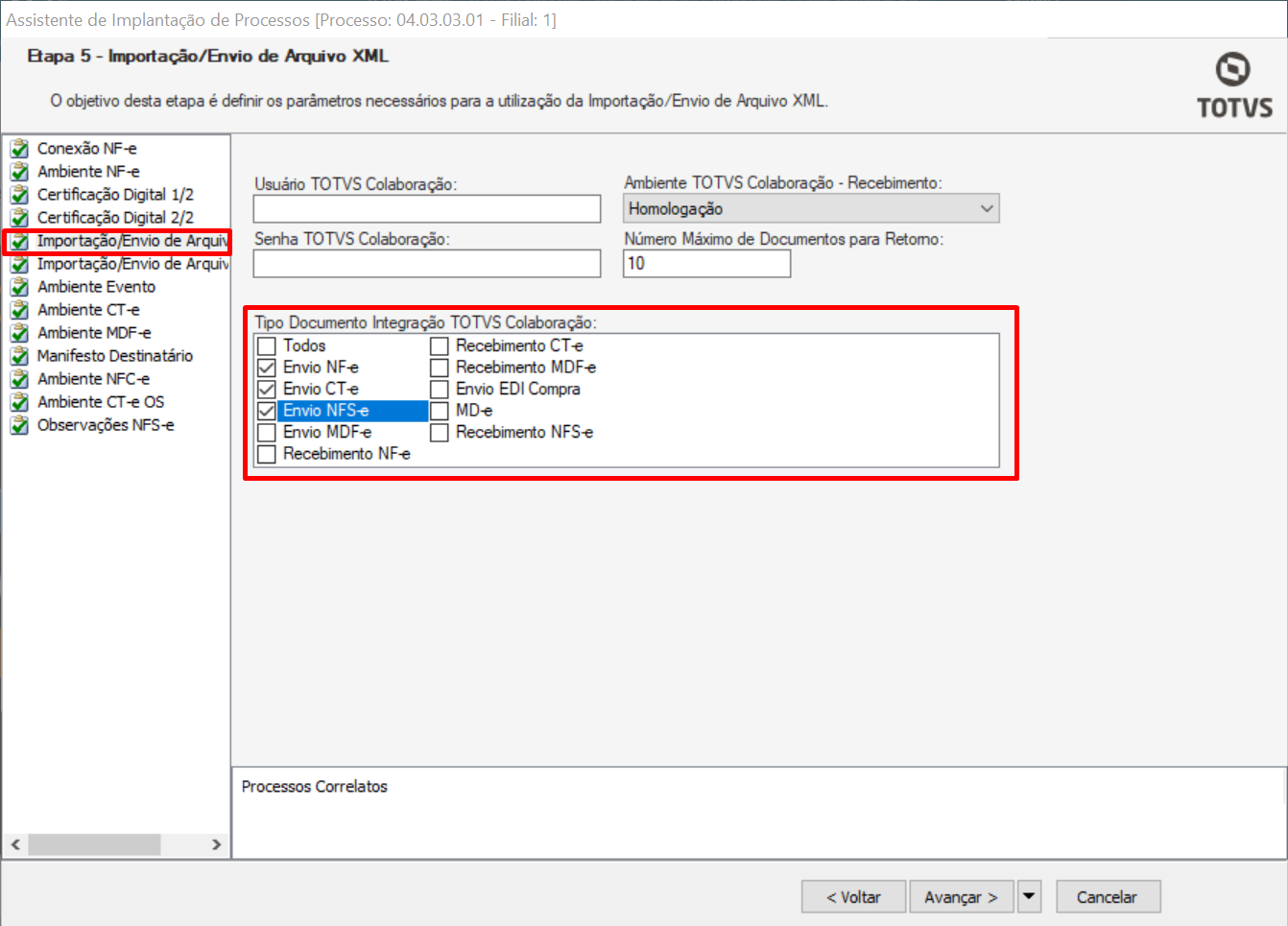
Task: Click the checkmark icon beside Ambiente NFC-e
Action: coord(19,379)
